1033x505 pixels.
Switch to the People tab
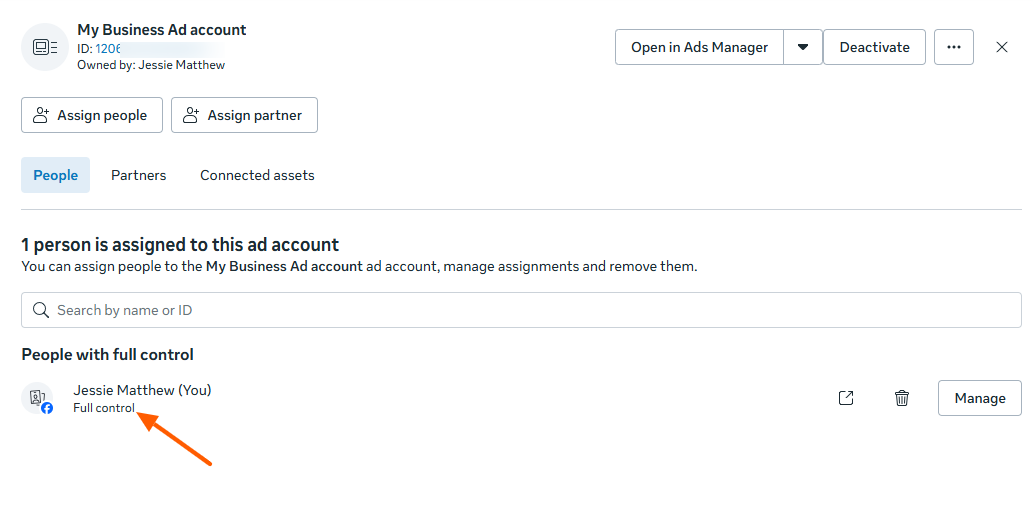click(x=55, y=175)
